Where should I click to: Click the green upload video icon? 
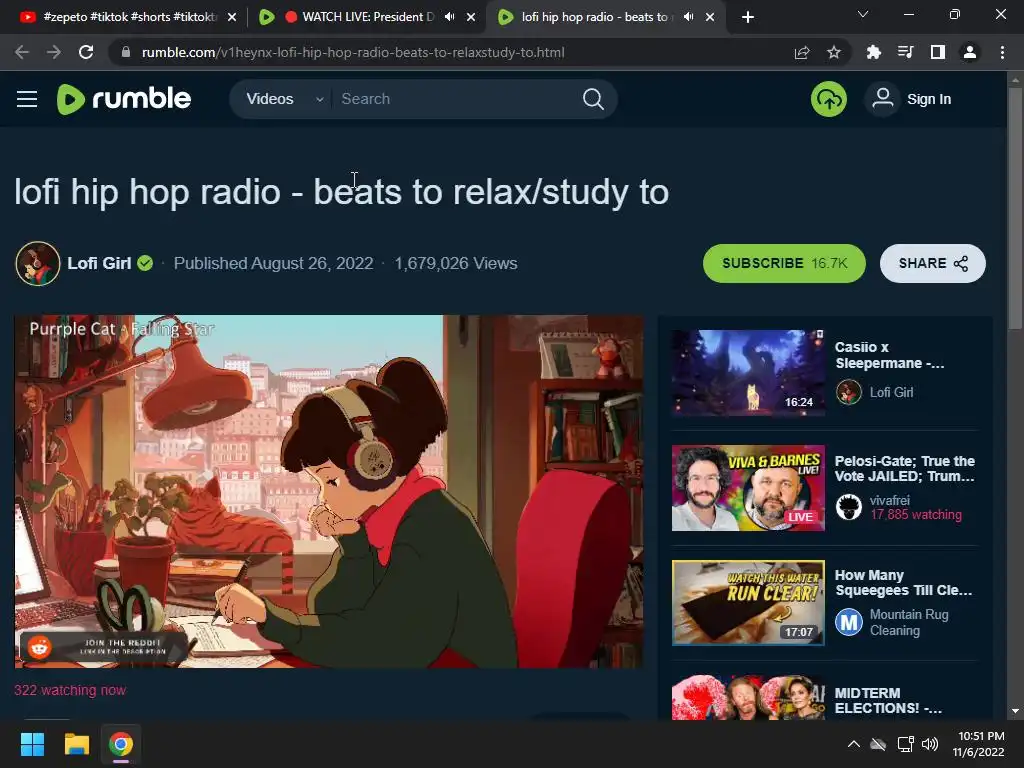829,99
